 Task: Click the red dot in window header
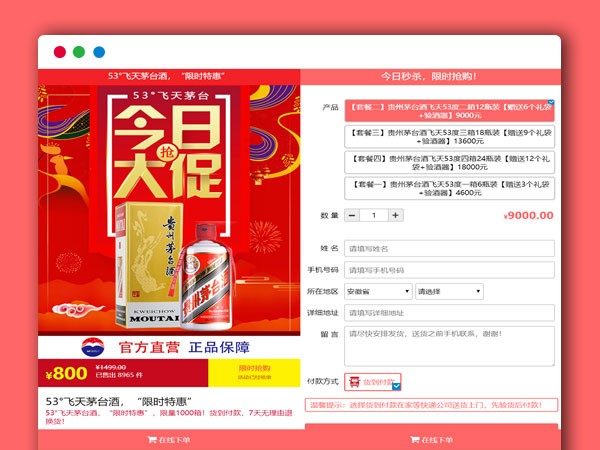[59, 52]
